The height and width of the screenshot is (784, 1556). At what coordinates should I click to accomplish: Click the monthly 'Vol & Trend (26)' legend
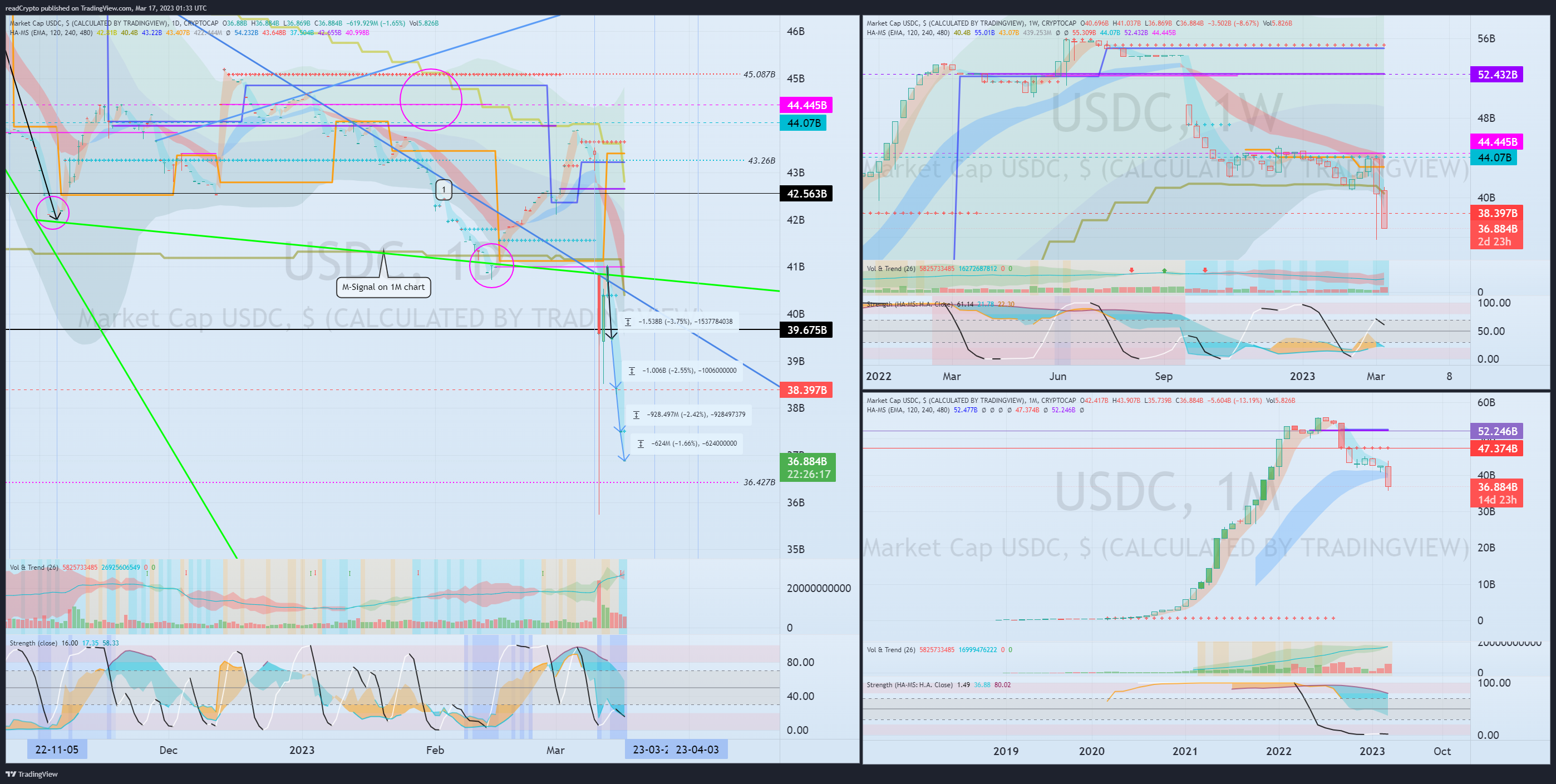click(x=891, y=650)
